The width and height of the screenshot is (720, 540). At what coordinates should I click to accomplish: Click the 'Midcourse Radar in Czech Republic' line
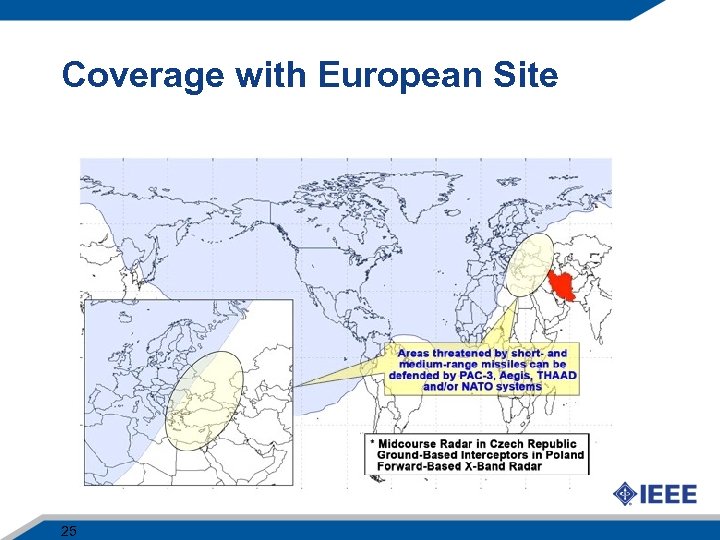(x=477, y=444)
